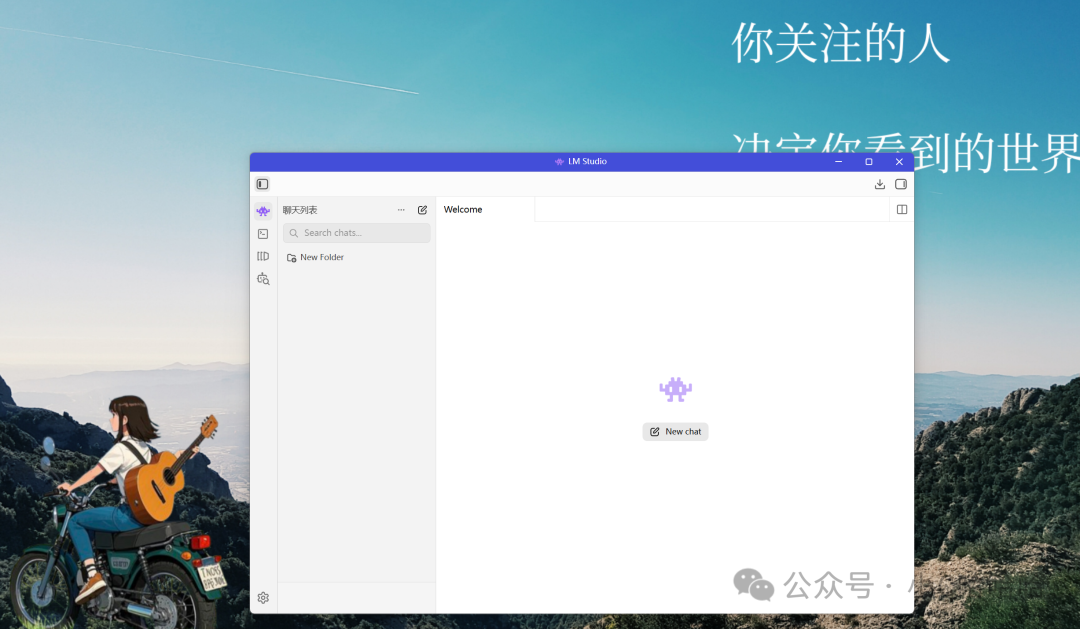Click the New chat button
This screenshot has height=629, width=1080.
click(x=675, y=432)
